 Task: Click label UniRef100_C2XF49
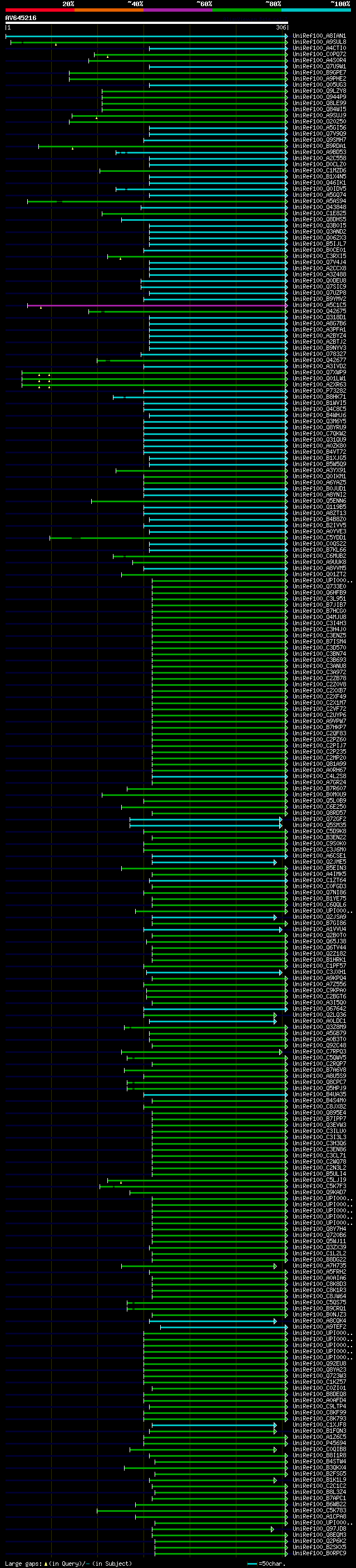(x=319, y=697)
